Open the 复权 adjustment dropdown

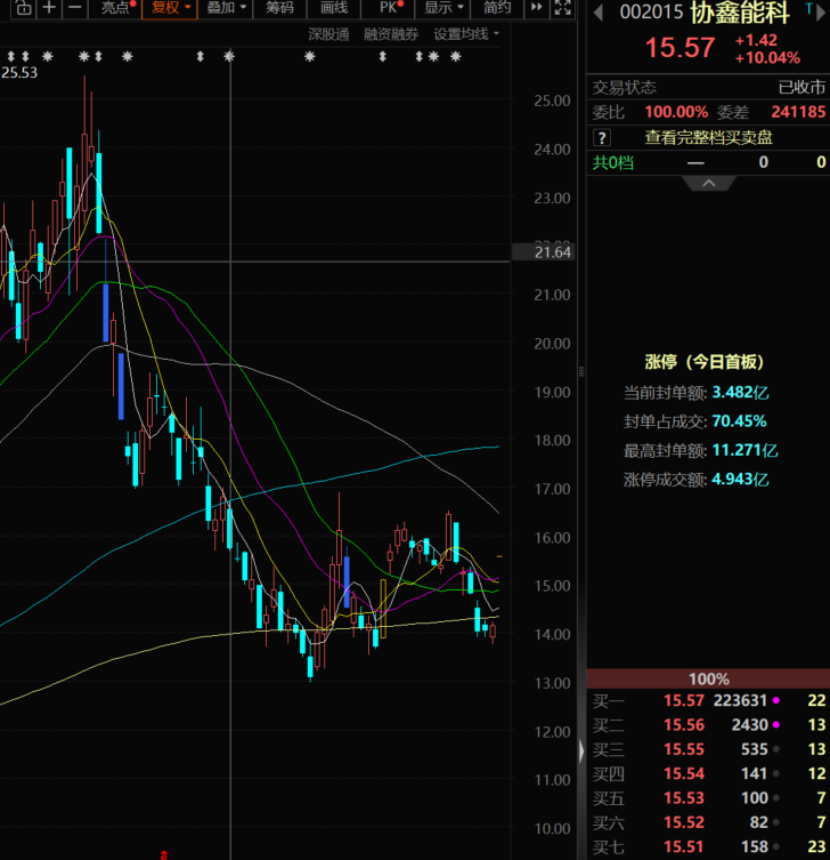pyautogui.click(x=170, y=8)
